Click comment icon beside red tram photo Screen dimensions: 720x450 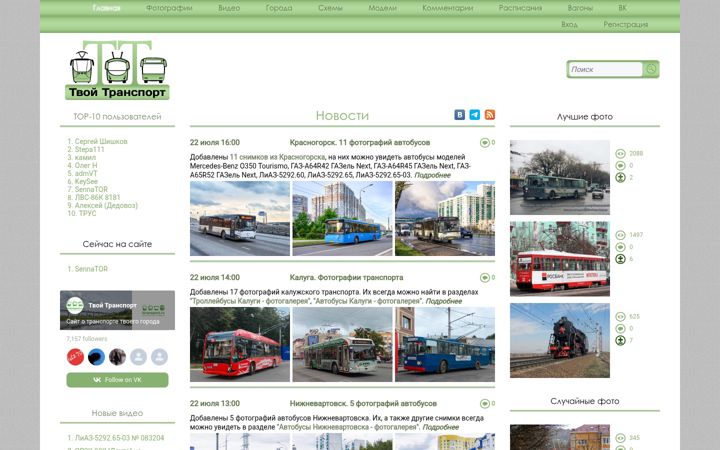pyautogui.click(x=620, y=247)
